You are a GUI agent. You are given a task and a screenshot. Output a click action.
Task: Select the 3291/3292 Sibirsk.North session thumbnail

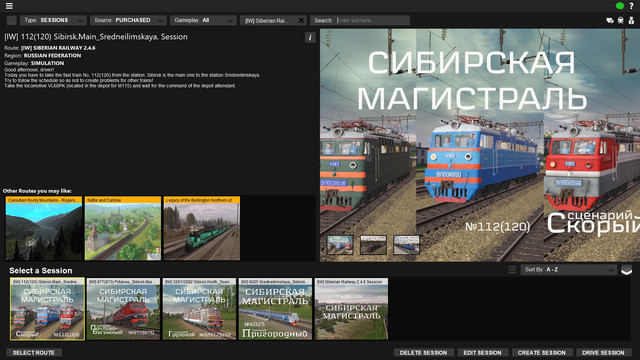pos(199,309)
